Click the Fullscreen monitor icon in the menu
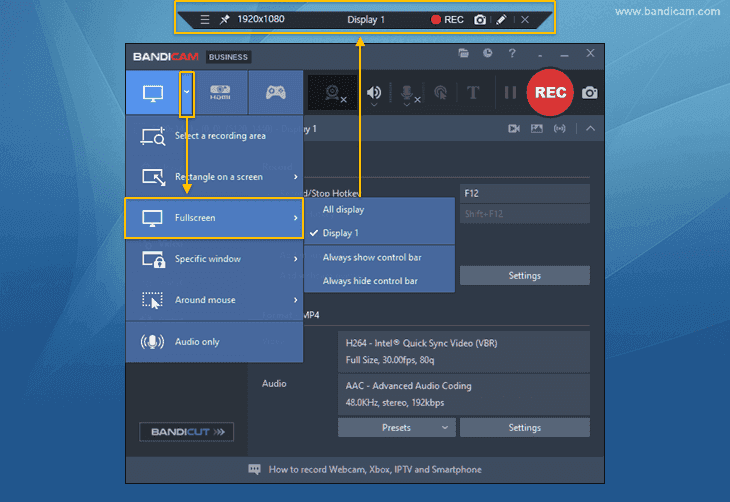This screenshot has width=730, height=502. tap(152, 218)
